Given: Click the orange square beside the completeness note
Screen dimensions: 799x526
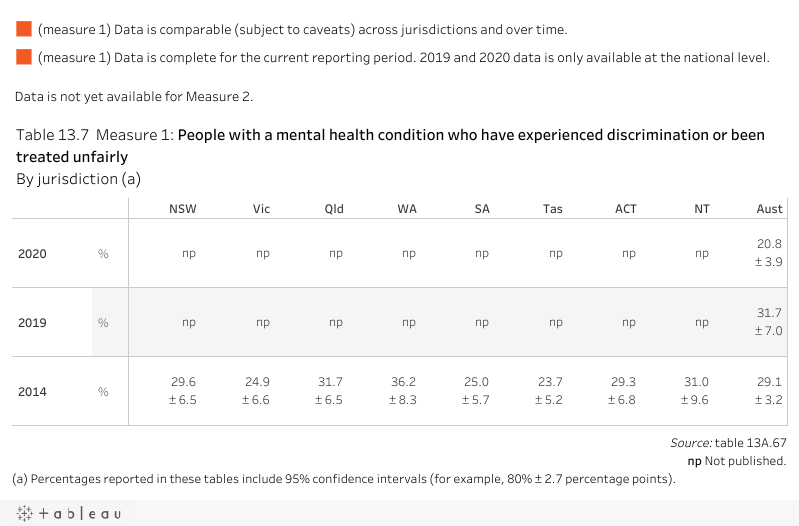Looking at the screenshot, I should [x=24, y=58].
